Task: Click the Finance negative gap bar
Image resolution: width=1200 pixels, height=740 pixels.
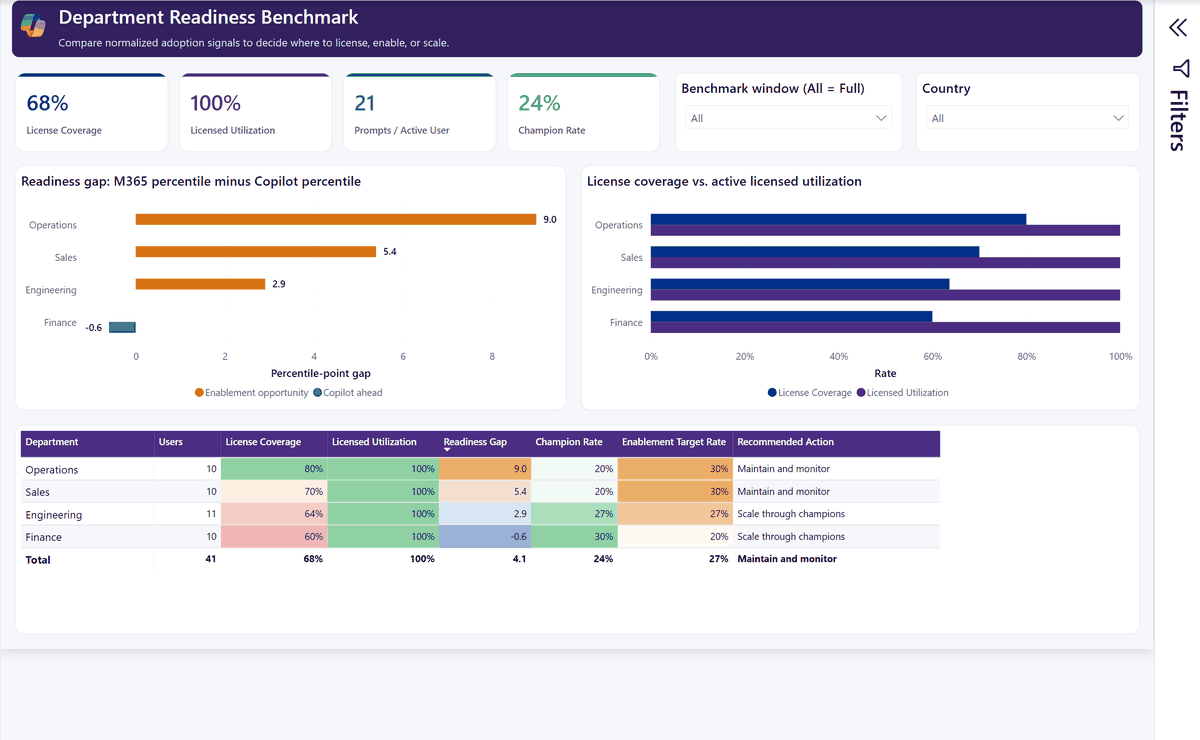Action: [122, 327]
